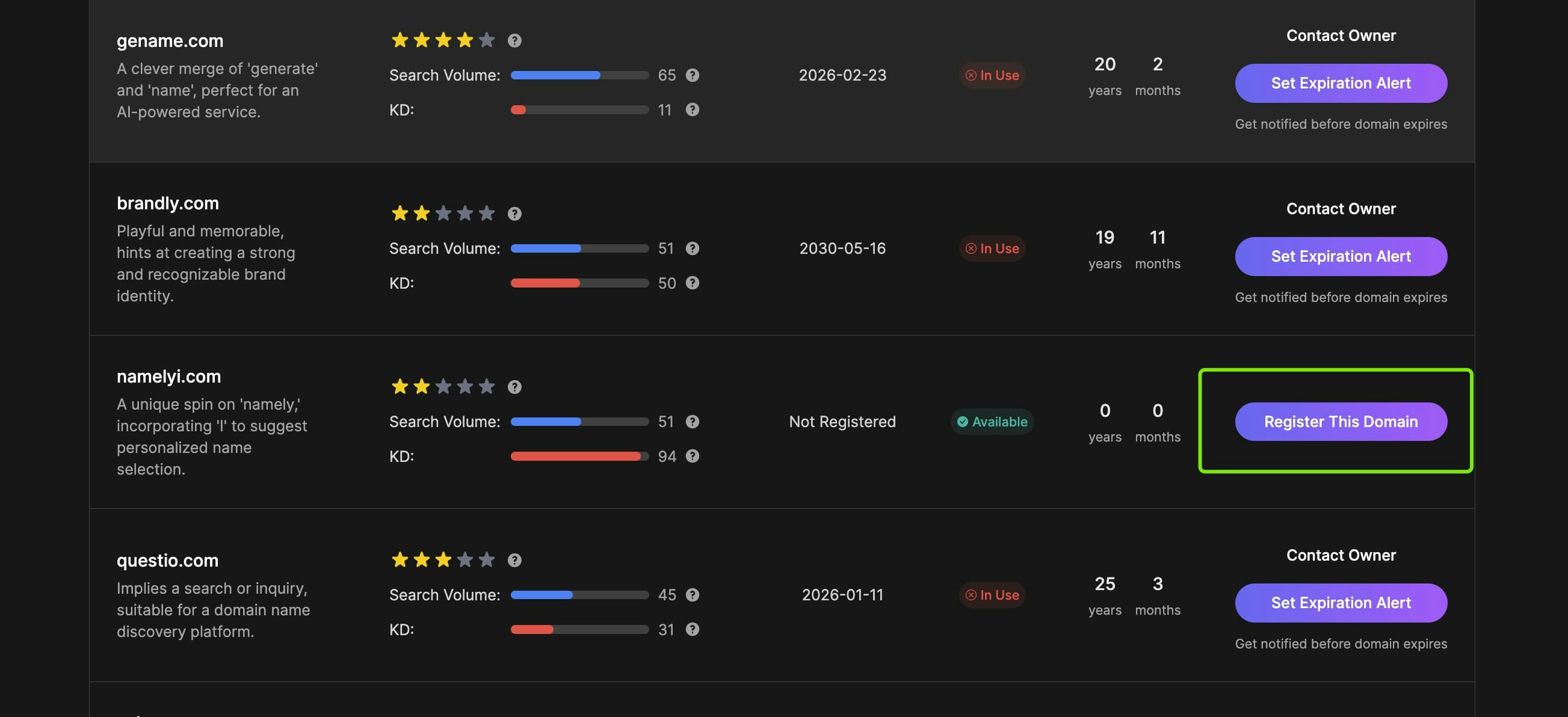Click help icon beside namelyi.com star rating
This screenshot has height=717, width=1568.
(x=514, y=387)
